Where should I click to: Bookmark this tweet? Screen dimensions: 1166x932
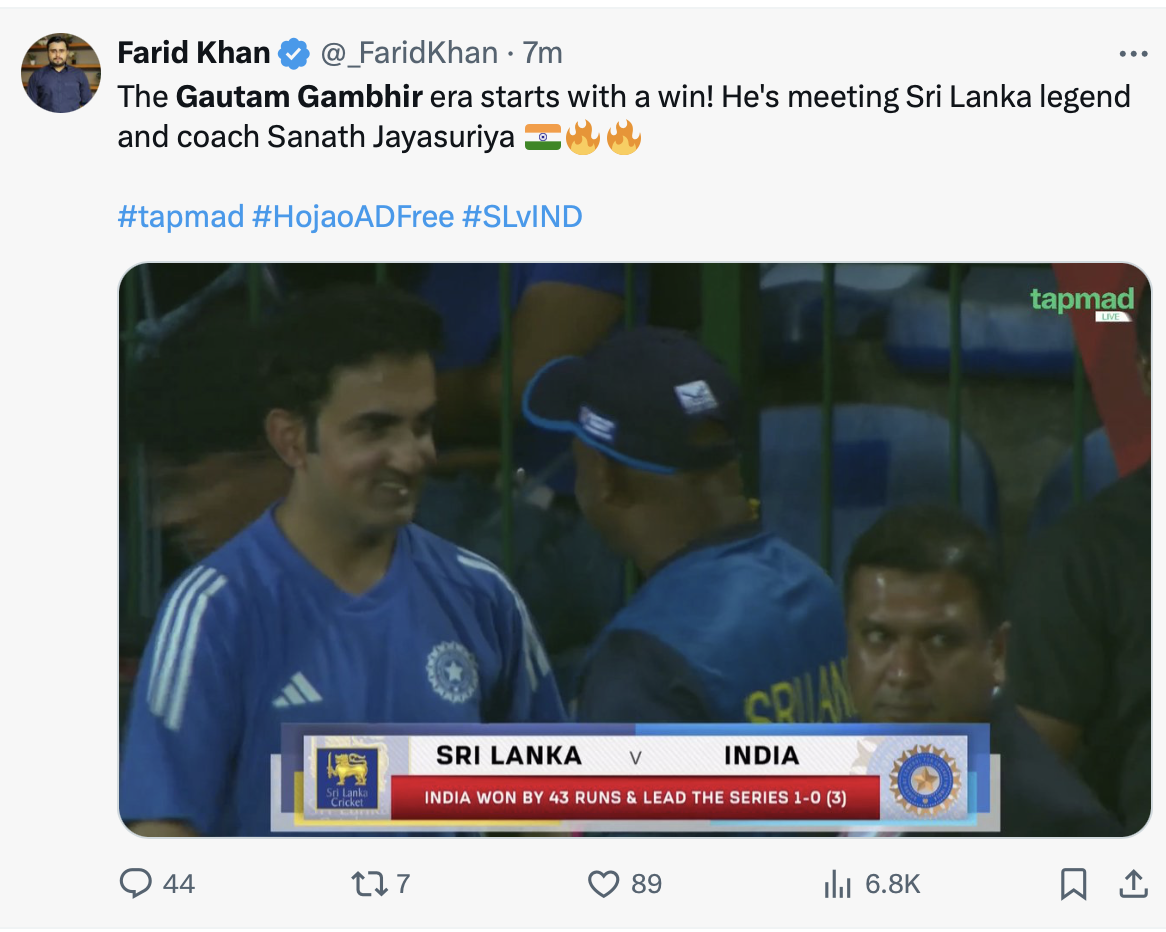1073,883
